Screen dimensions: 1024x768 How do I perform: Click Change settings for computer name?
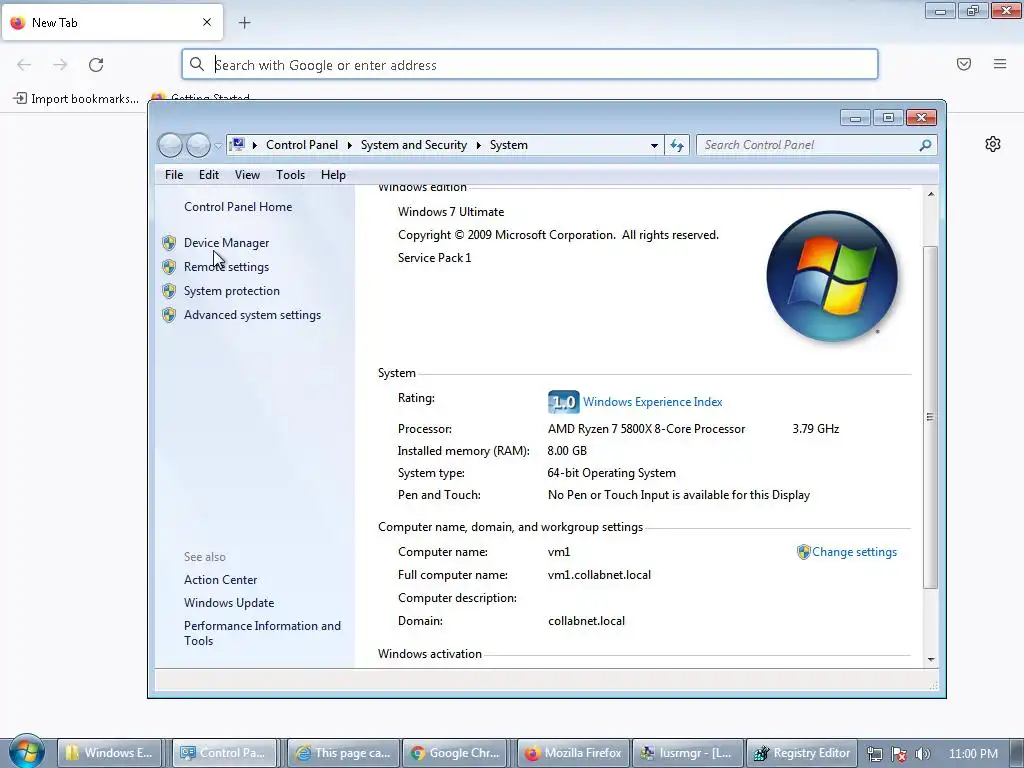(854, 552)
